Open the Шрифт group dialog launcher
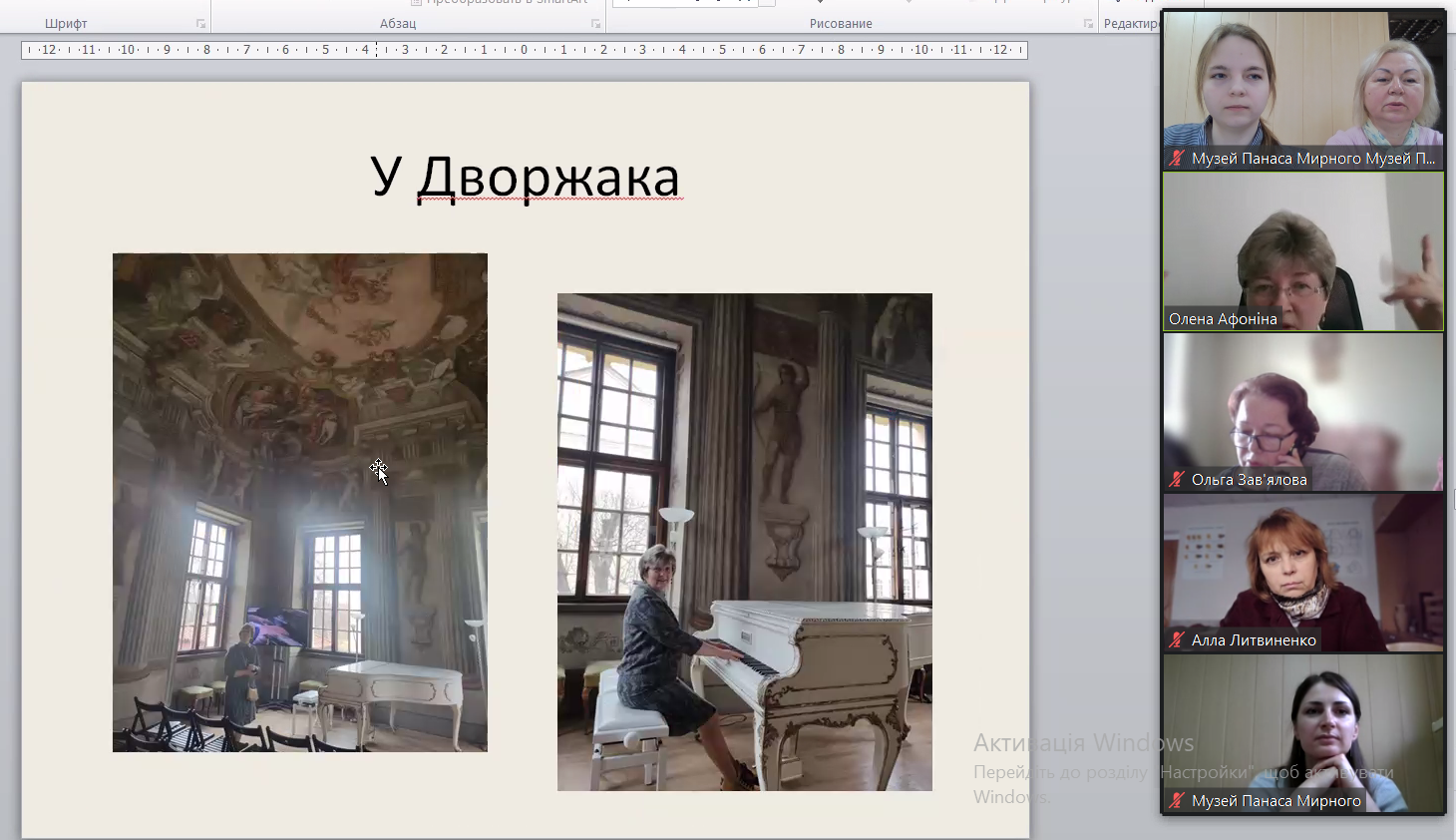 click(200, 24)
